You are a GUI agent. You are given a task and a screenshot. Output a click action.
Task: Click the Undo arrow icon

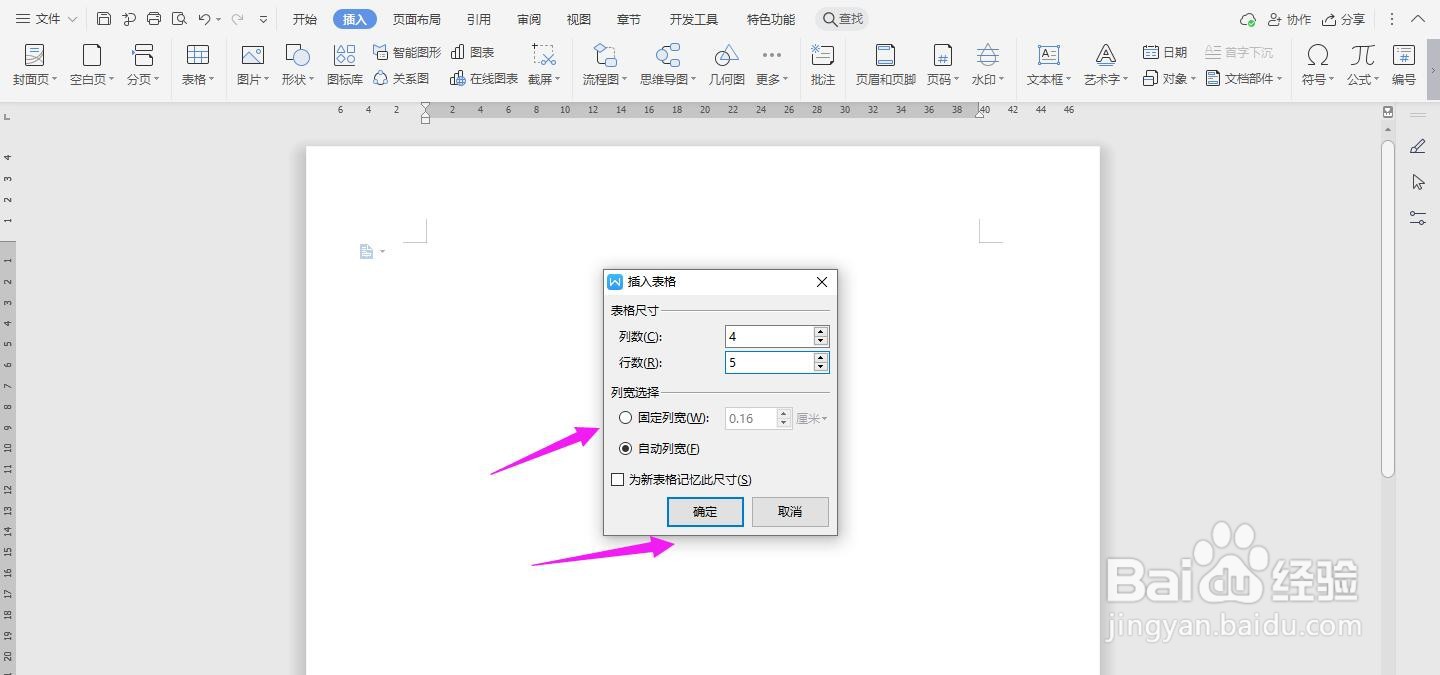[204, 19]
